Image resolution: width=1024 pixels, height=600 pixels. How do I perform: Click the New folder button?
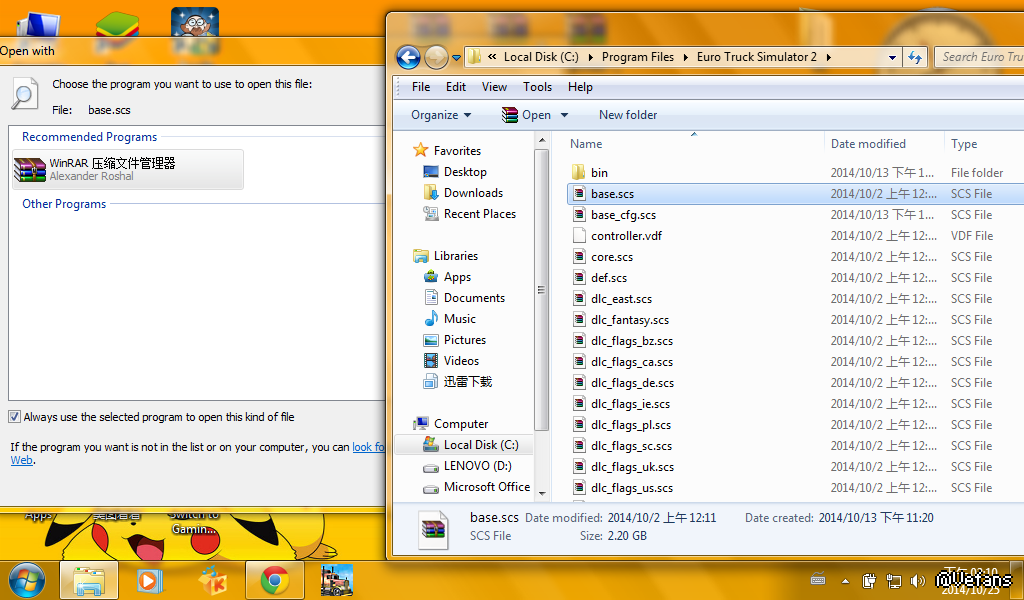coord(627,115)
